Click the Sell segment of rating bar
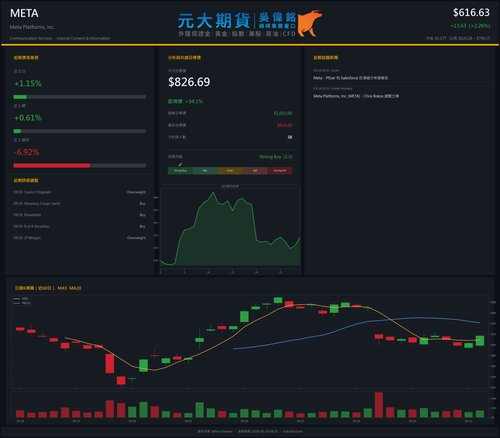The height and width of the screenshot is (438, 500). 255,171
